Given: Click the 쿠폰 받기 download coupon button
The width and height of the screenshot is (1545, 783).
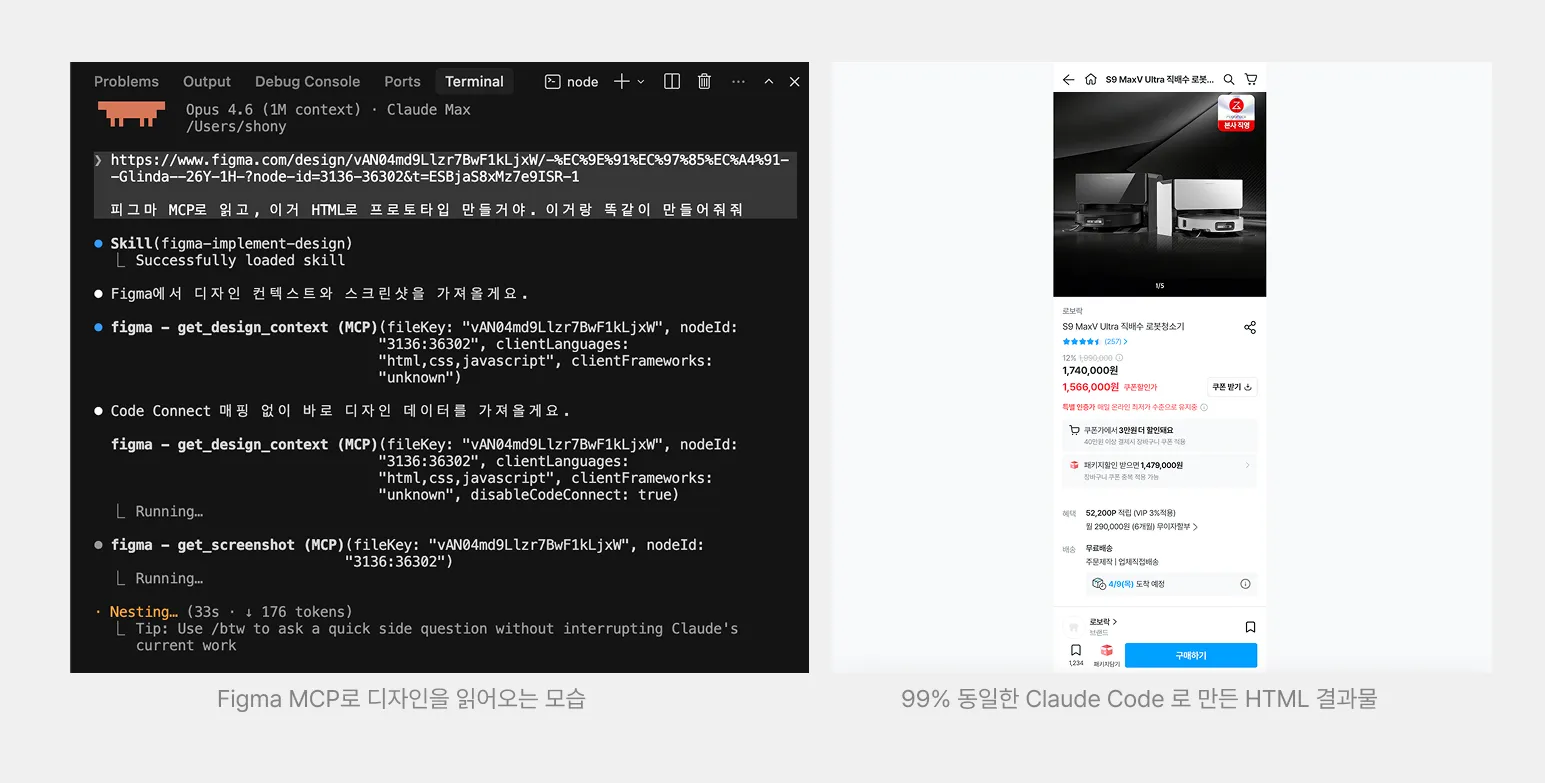Looking at the screenshot, I should (1232, 387).
